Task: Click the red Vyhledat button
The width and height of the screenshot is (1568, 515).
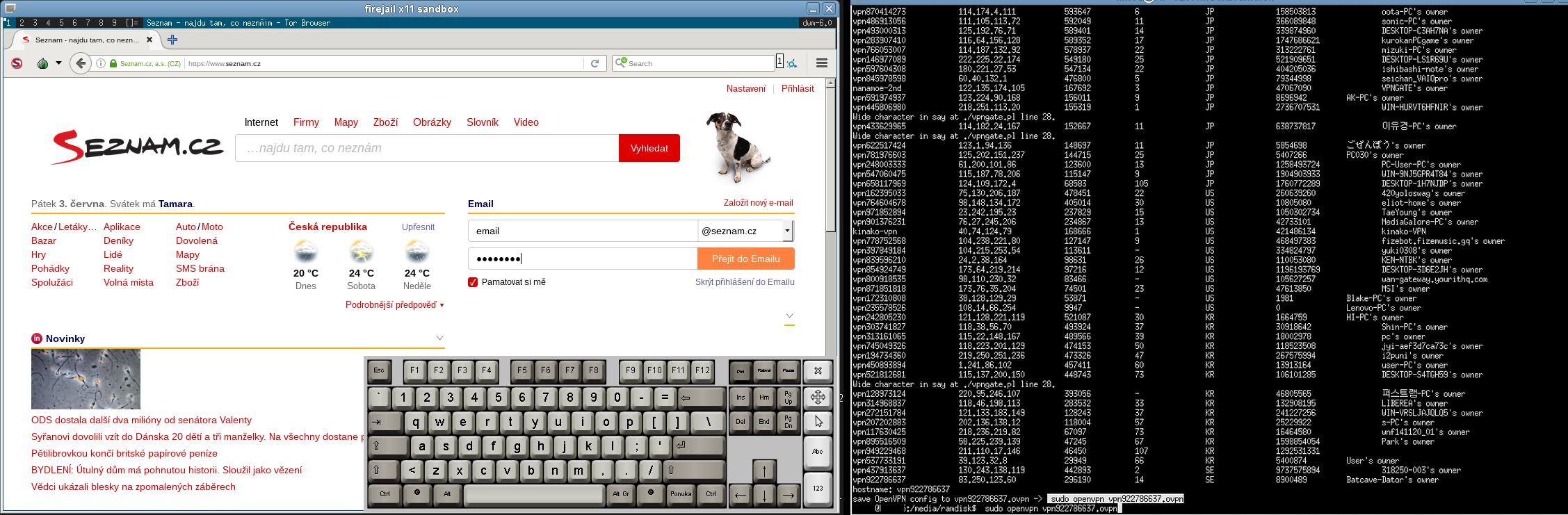Action: click(x=649, y=148)
